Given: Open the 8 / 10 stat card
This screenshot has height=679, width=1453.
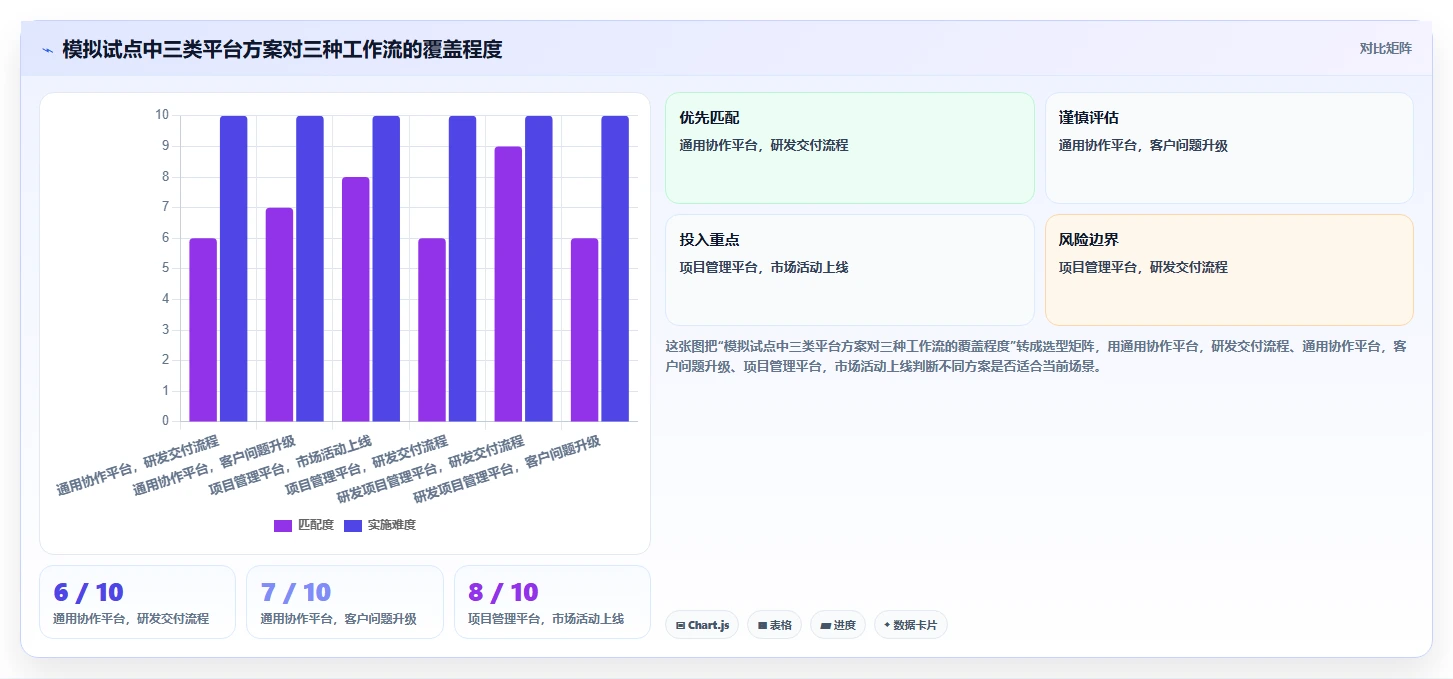Looking at the screenshot, I should point(552,602).
